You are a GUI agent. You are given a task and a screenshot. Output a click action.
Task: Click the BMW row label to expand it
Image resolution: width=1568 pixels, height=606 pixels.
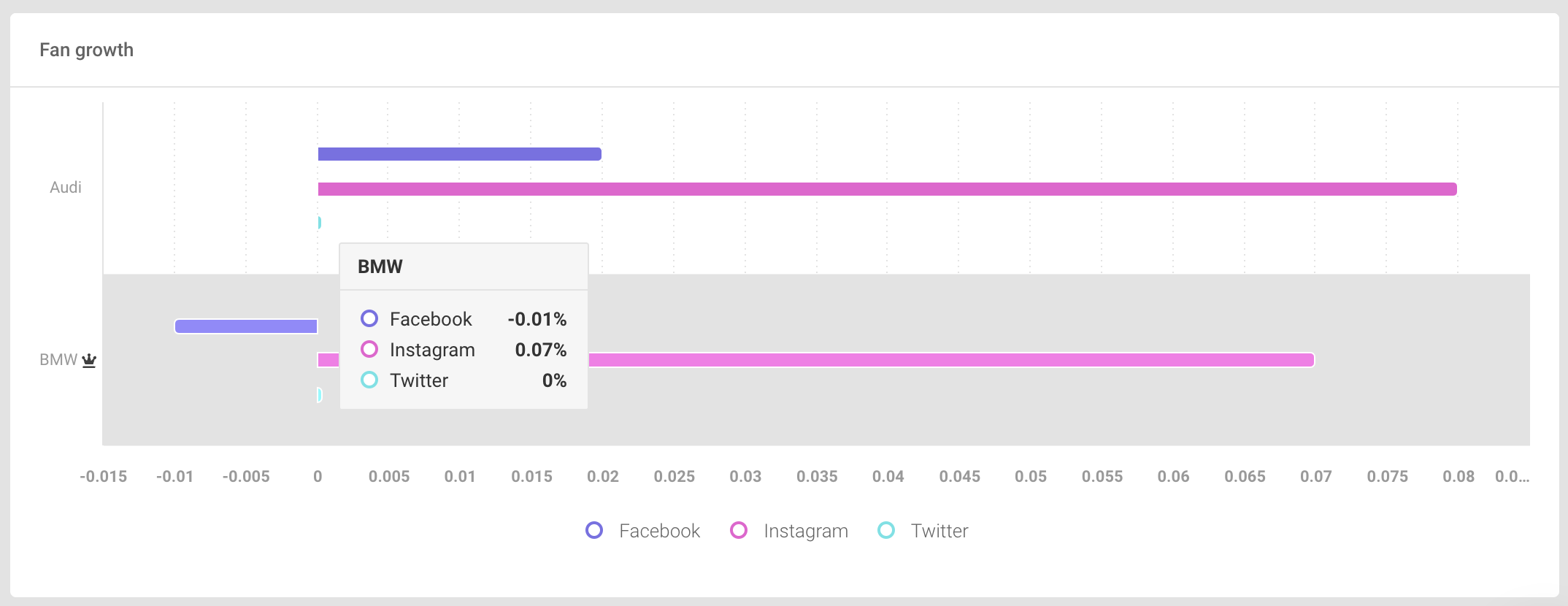pyautogui.click(x=58, y=360)
